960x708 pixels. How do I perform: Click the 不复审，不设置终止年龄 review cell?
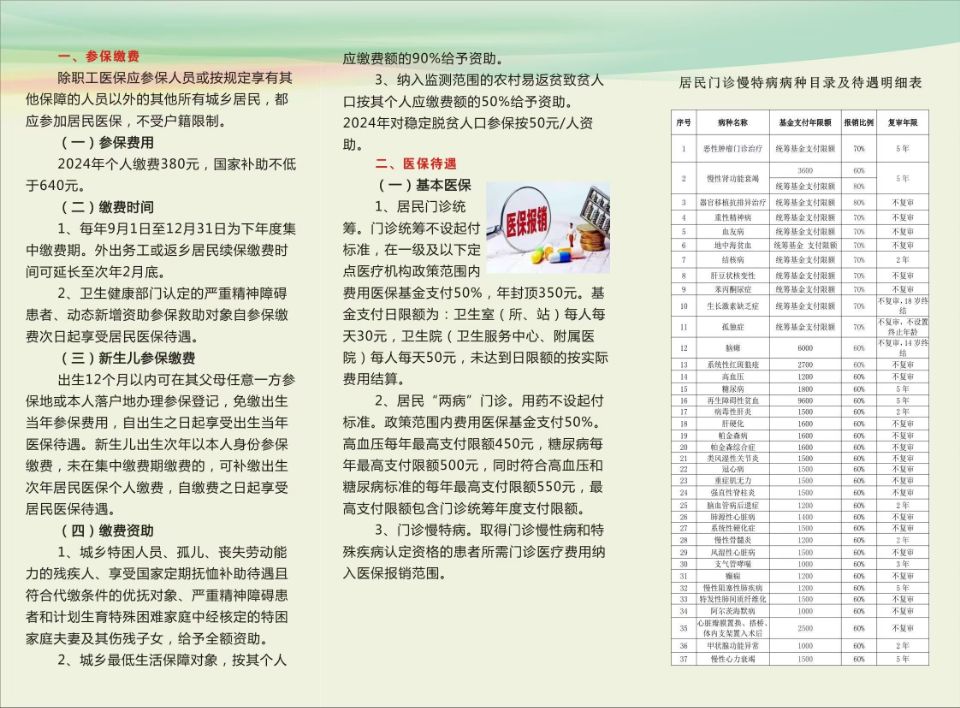tap(902, 326)
